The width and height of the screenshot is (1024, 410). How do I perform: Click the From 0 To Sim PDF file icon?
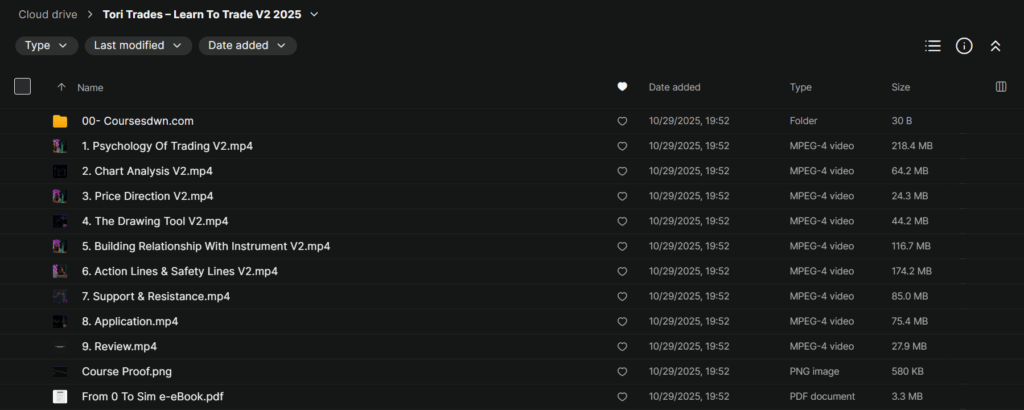point(60,397)
